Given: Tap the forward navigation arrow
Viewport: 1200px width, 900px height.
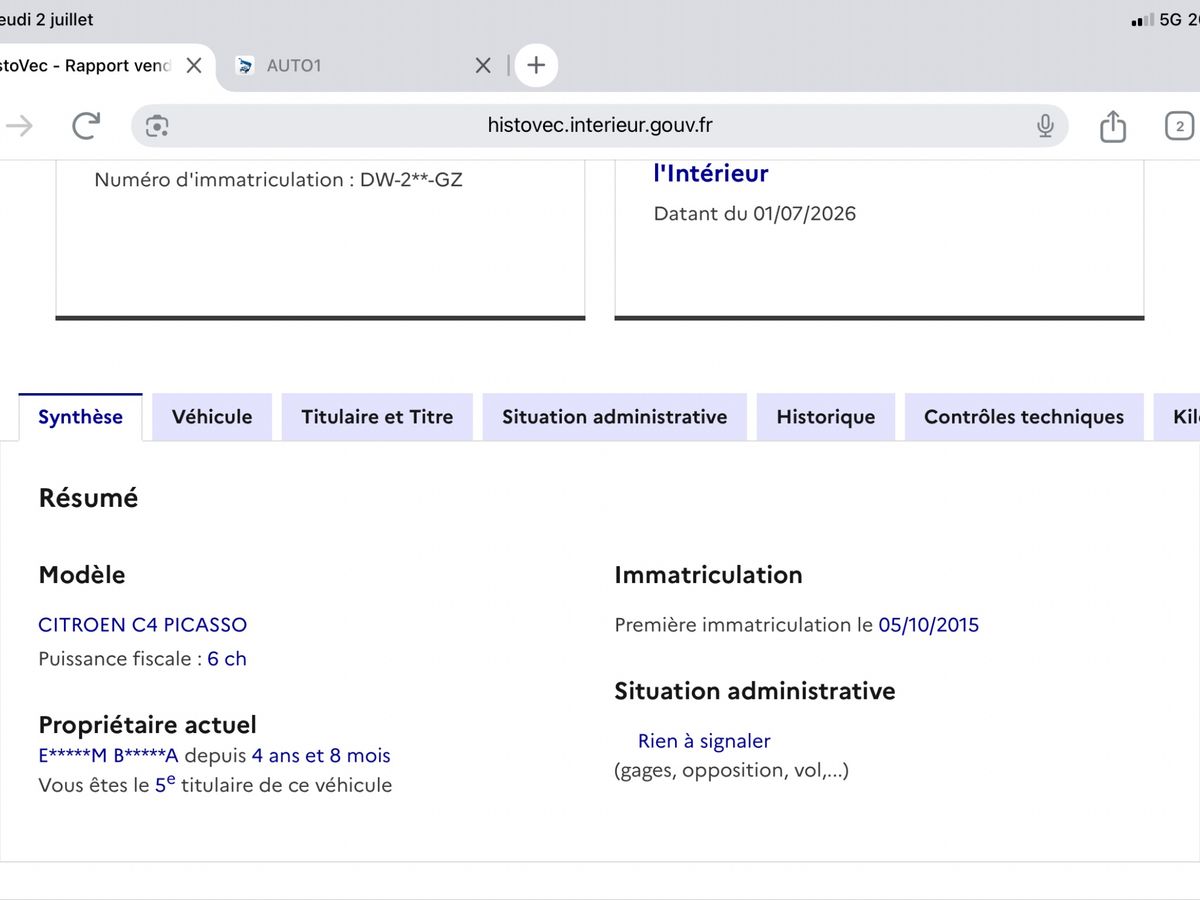Looking at the screenshot, I should coord(20,125).
